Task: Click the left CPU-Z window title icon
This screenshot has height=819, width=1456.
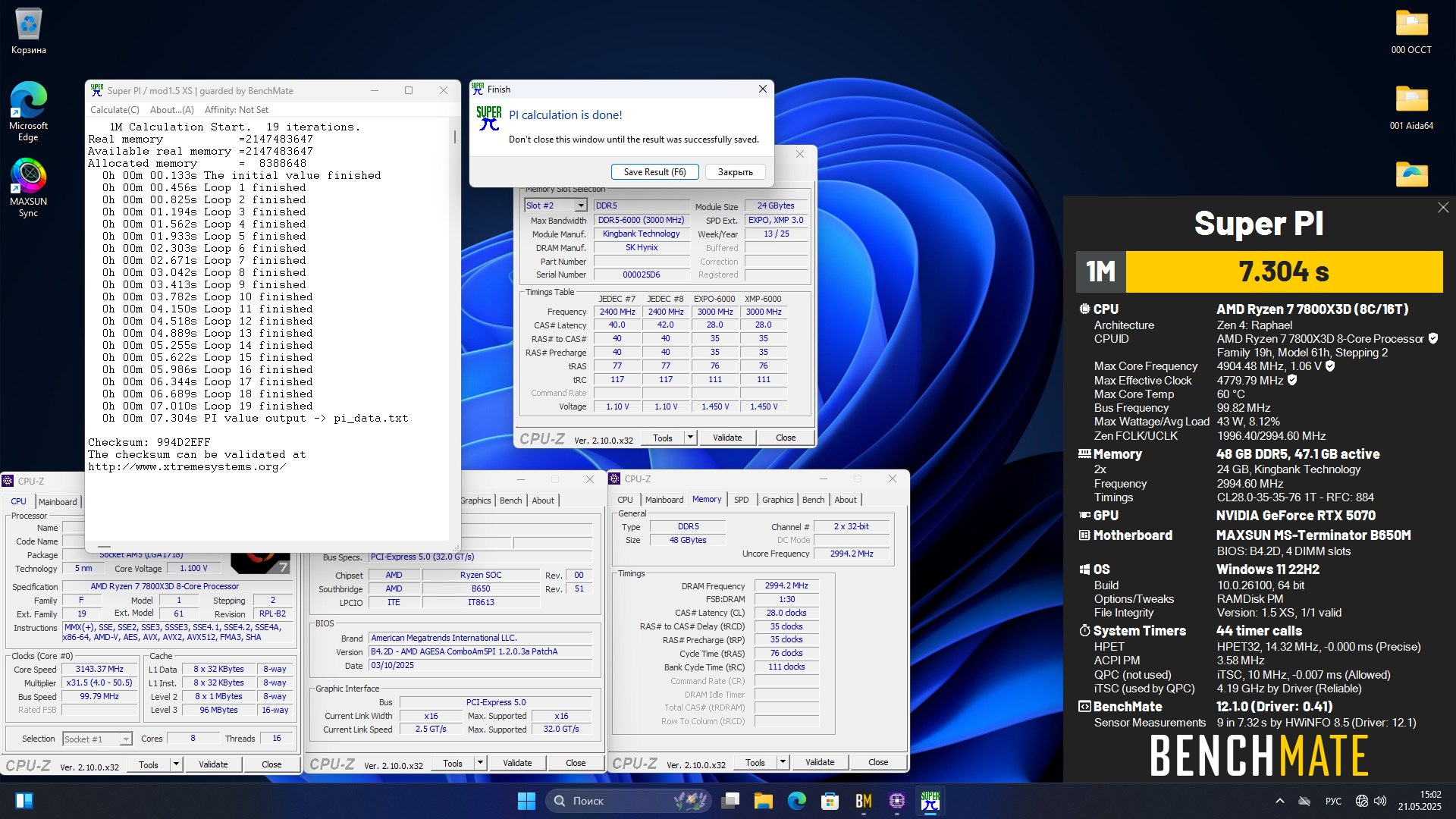Action: point(8,481)
